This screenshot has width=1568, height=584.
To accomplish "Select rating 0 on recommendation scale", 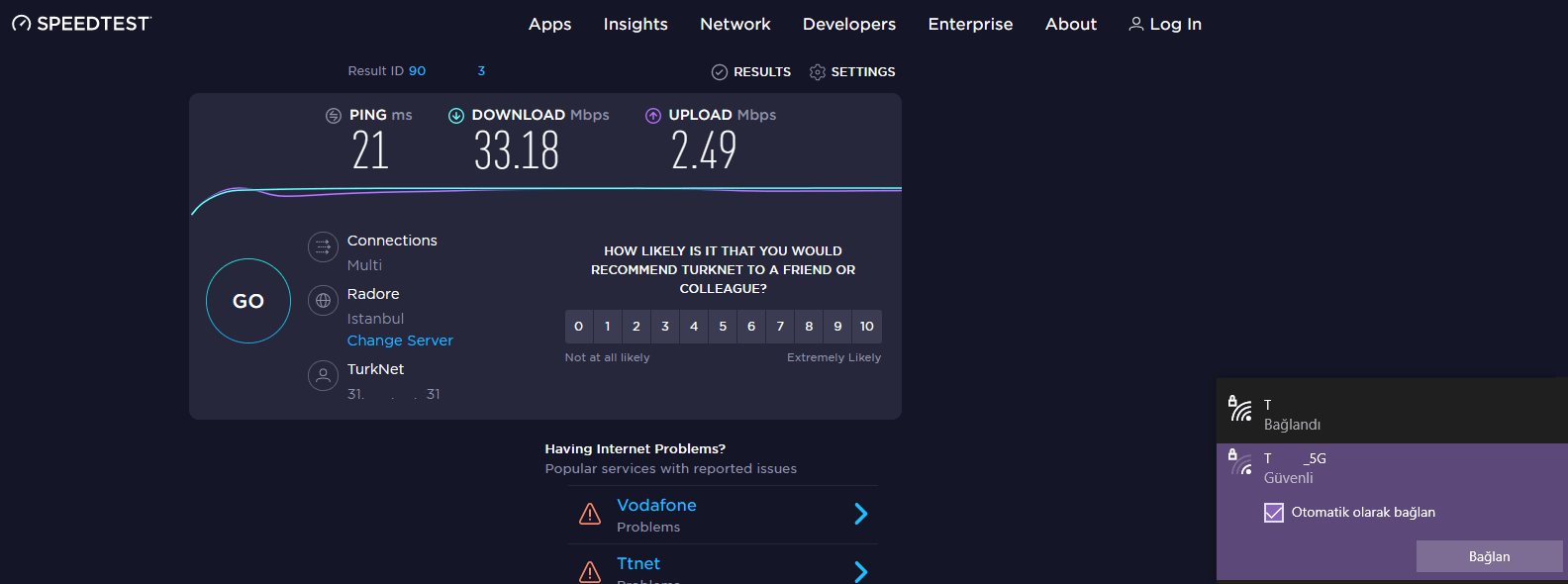I will point(579,327).
